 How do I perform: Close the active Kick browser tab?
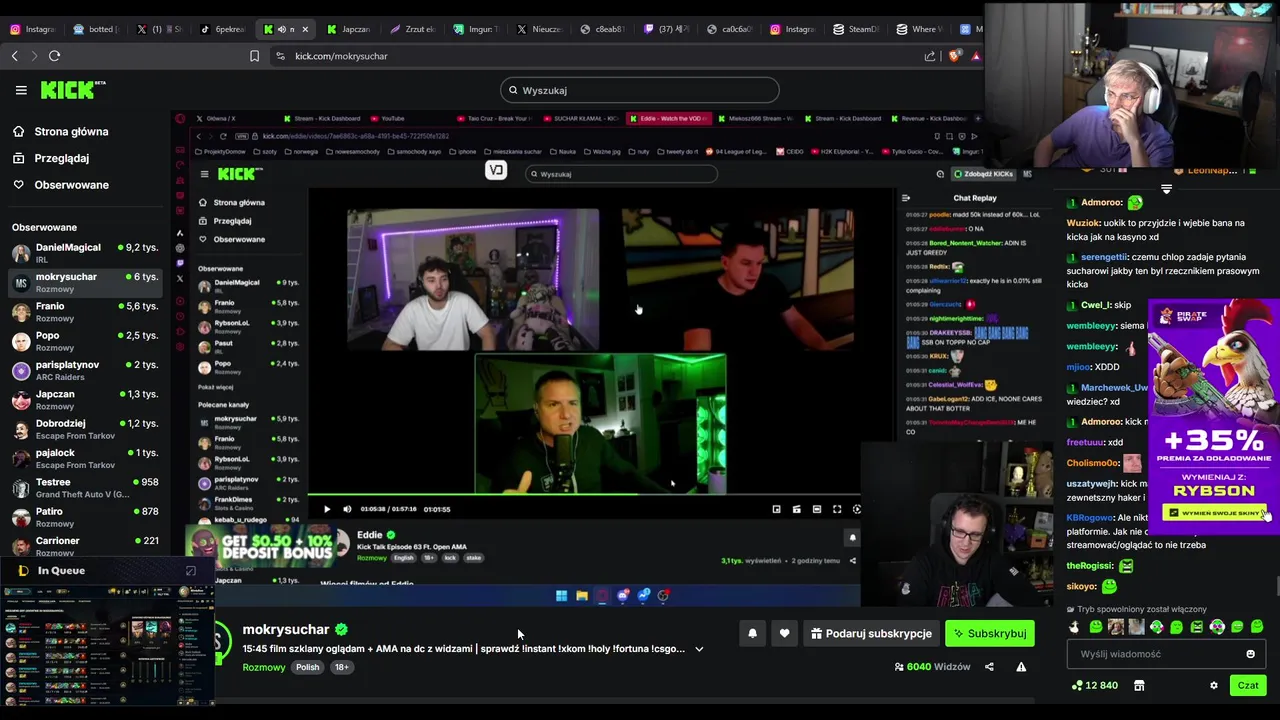[x=305, y=29]
